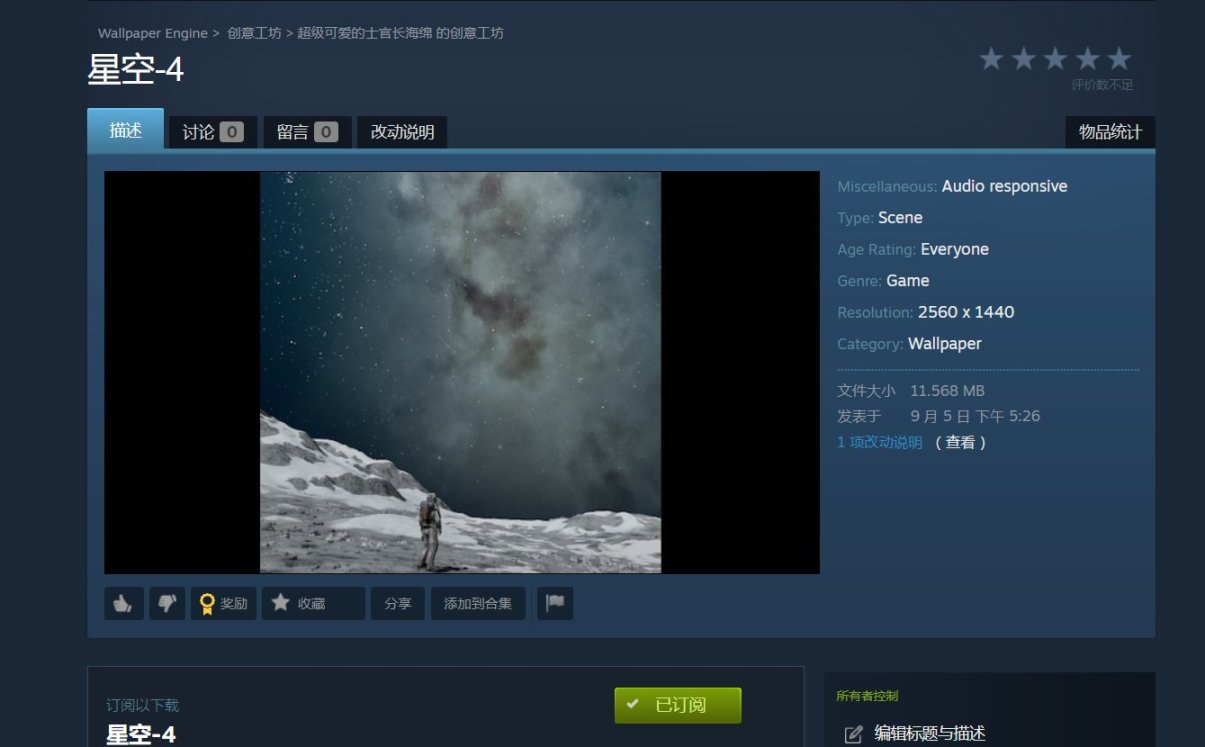1205x747 pixels.
Task: Open 创意工坊 breadcrumb link
Action: pyautogui.click(x=254, y=33)
